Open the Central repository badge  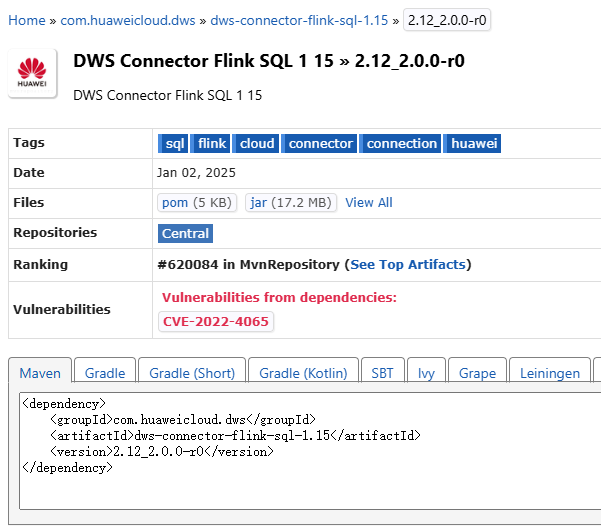tap(186, 233)
